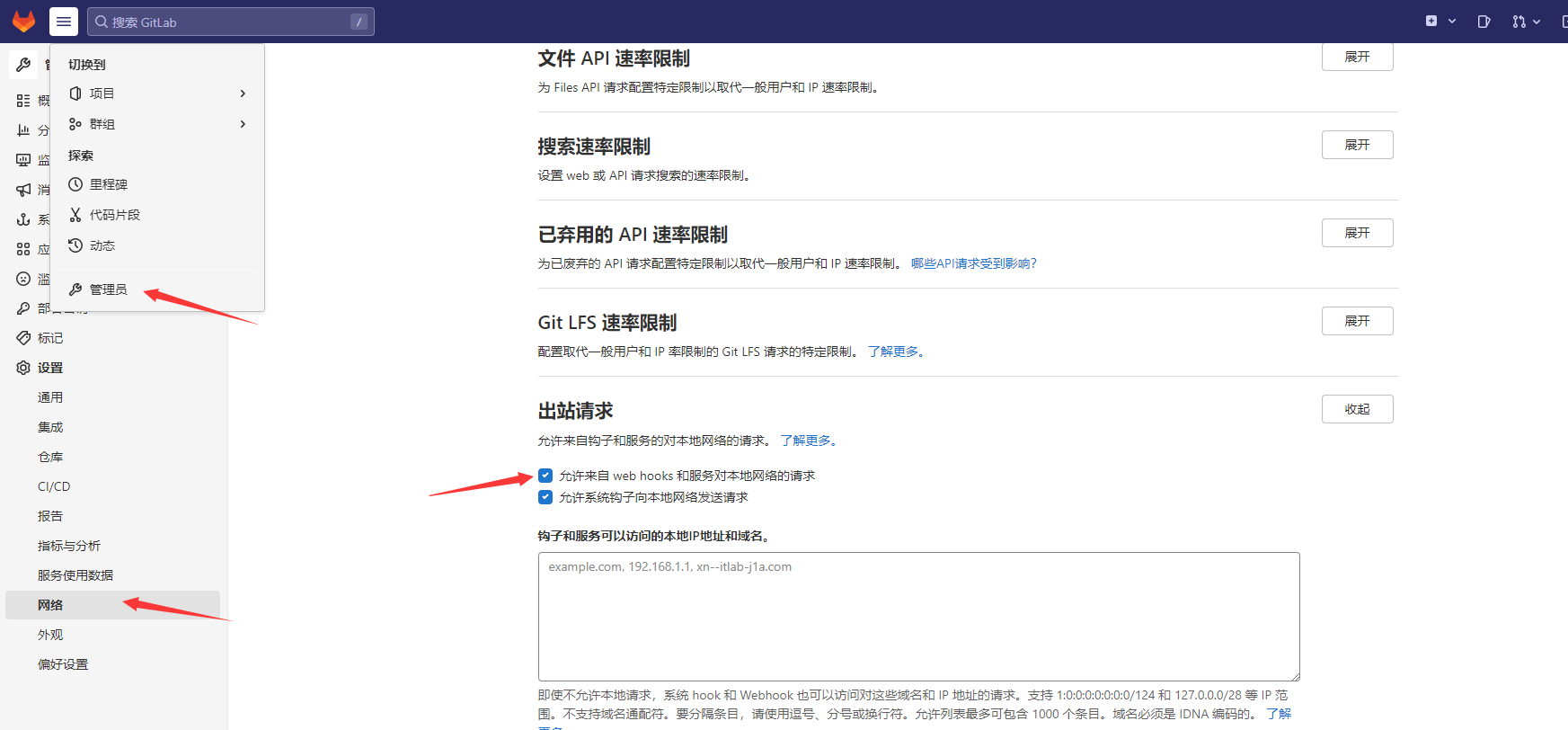1568x730 pixels.
Task: Open the issues icon in top bar
Action: (x=1484, y=22)
